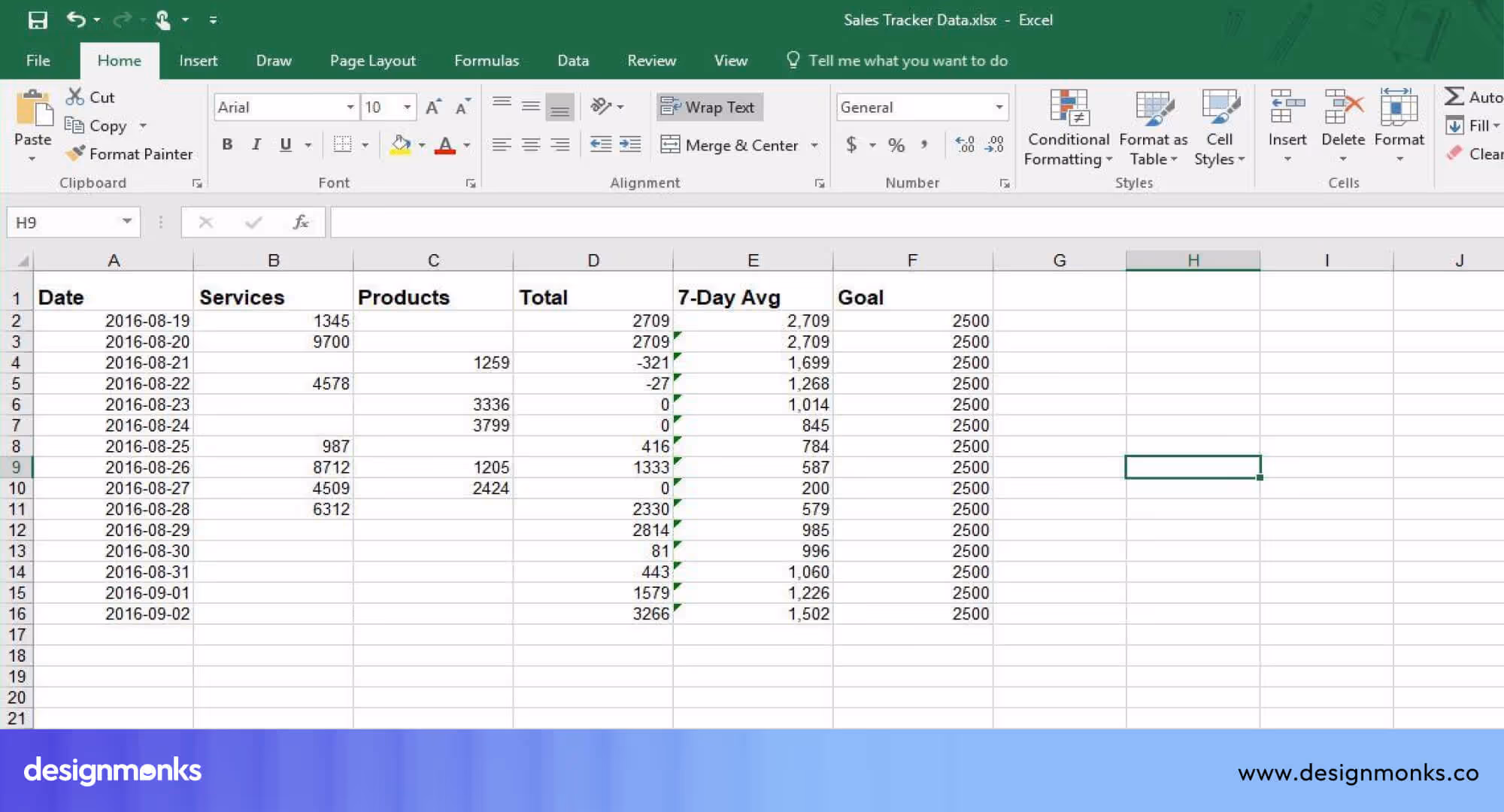The image size is (1504, 812).
Task: Toggle Italic formatting
Action: [x=256, y=144]
